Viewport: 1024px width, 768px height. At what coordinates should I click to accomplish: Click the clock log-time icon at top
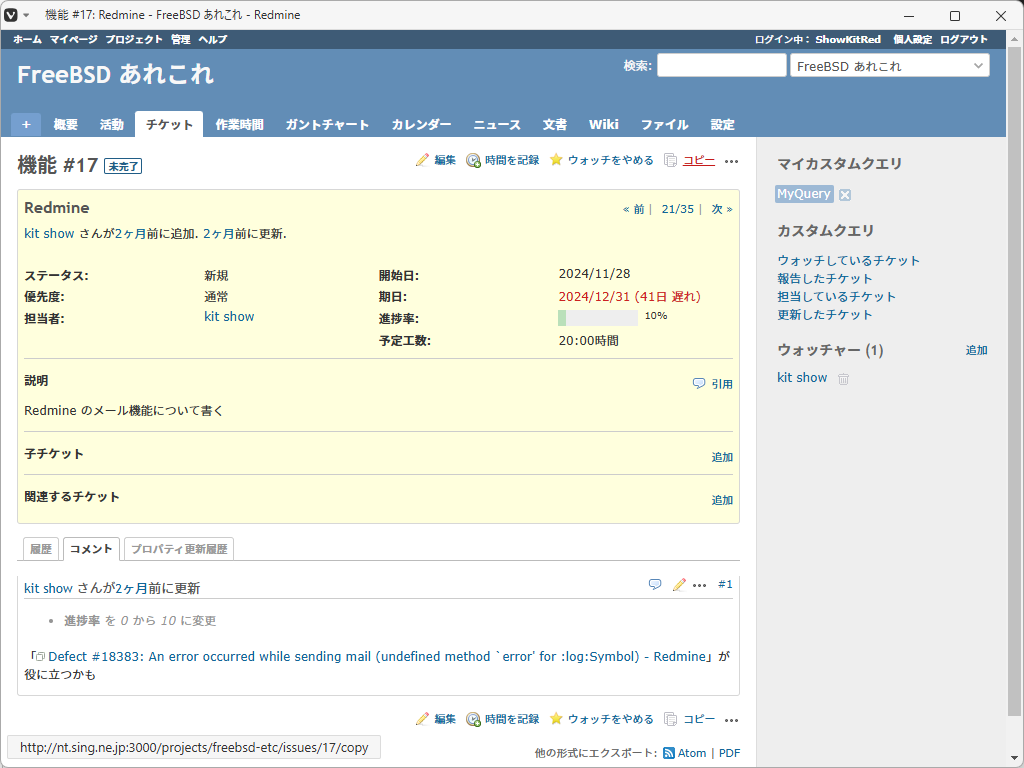(473, 160)
